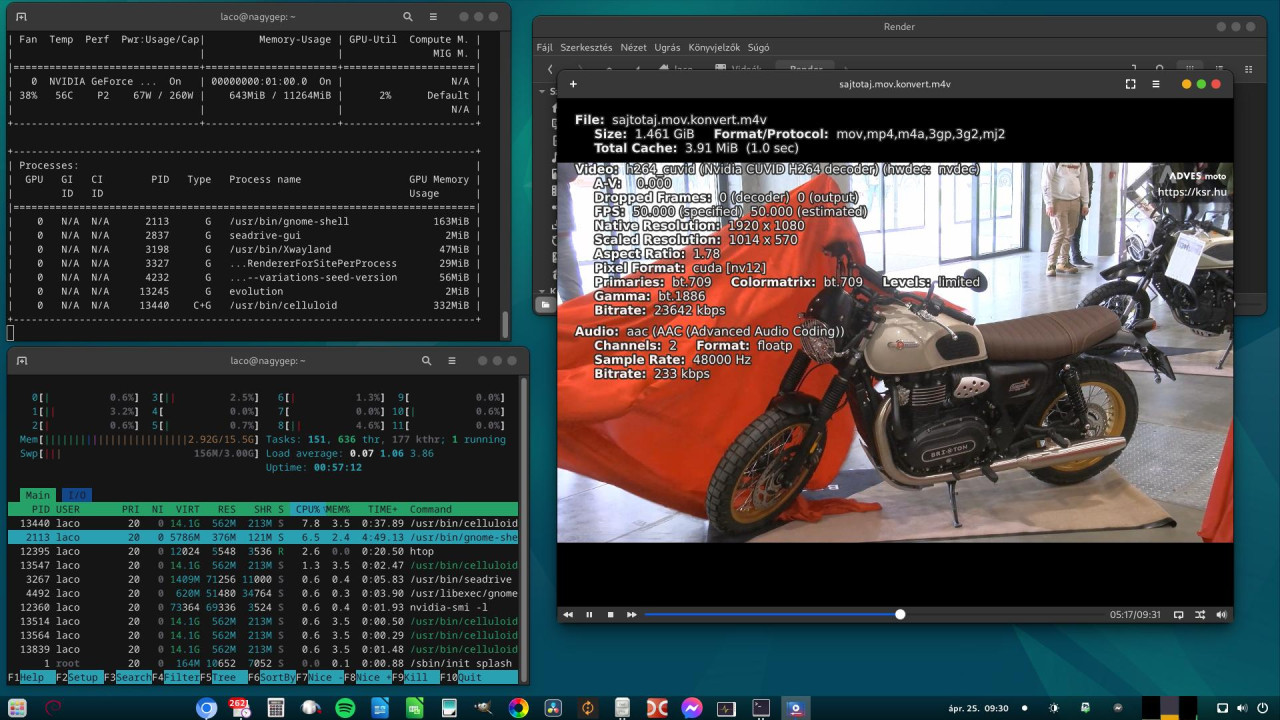Toggle shuffle in Celluloid's control bar
1280x720 pixels.
coord(1200,614)
